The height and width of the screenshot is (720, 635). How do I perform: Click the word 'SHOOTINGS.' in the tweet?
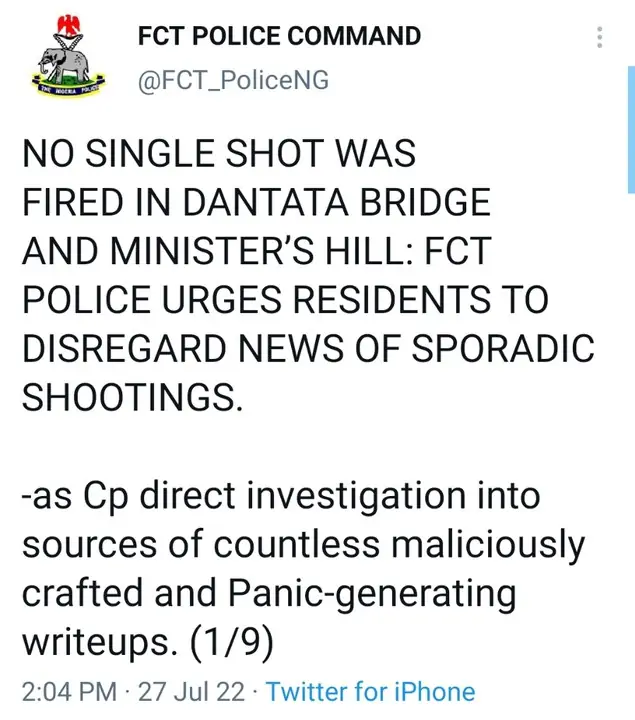tap(131, 396)
